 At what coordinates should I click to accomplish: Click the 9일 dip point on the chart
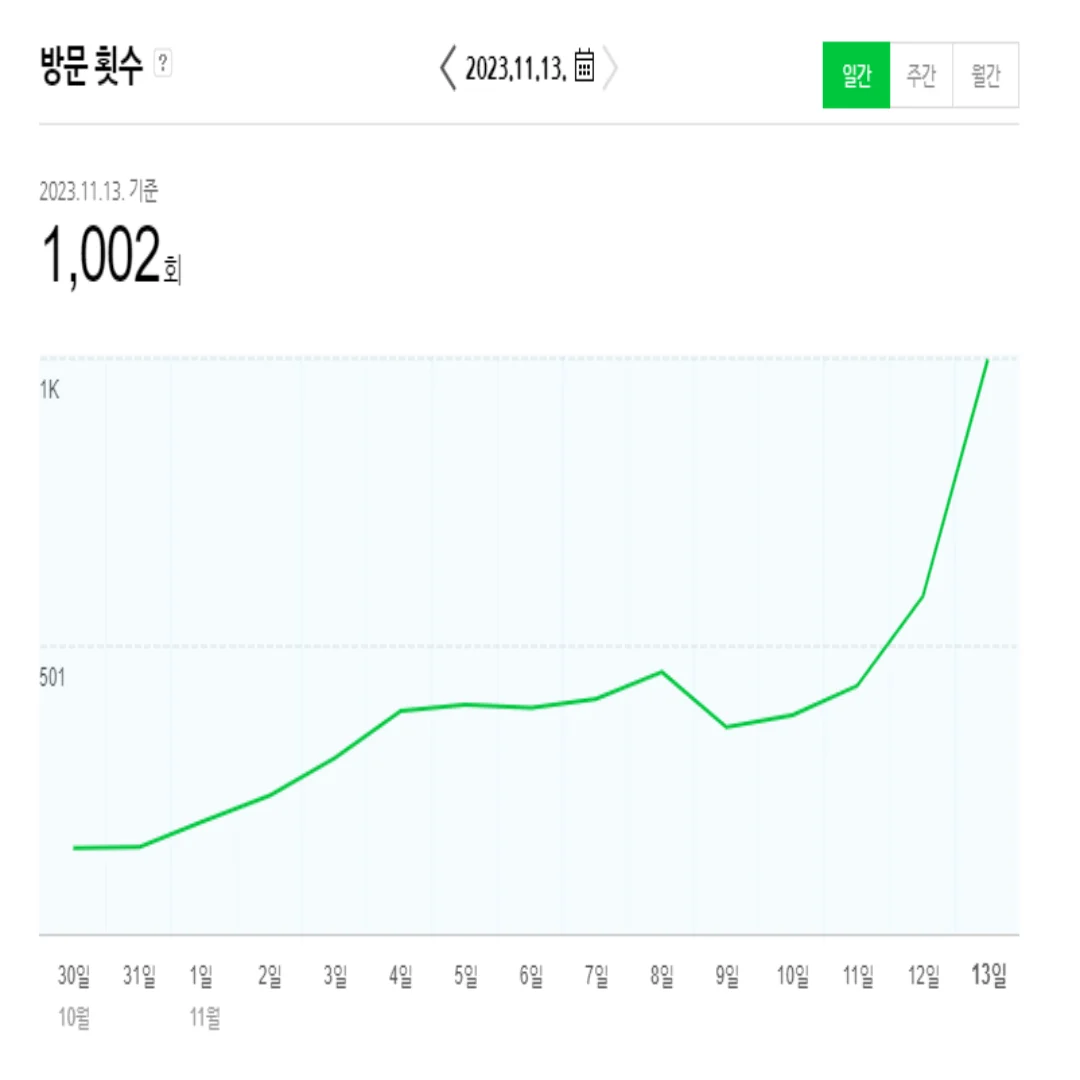pos(726,727)
